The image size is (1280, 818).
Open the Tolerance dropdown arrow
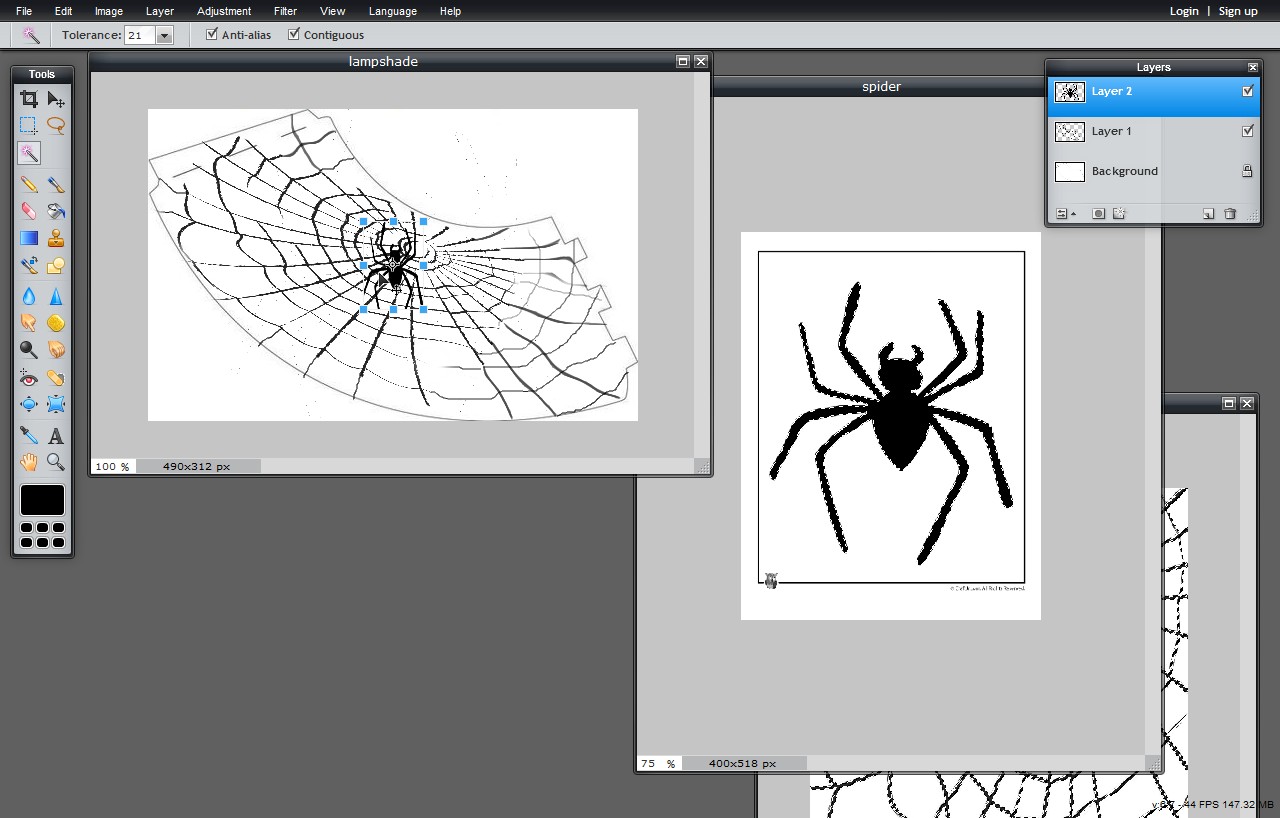(x=165, y=35)
